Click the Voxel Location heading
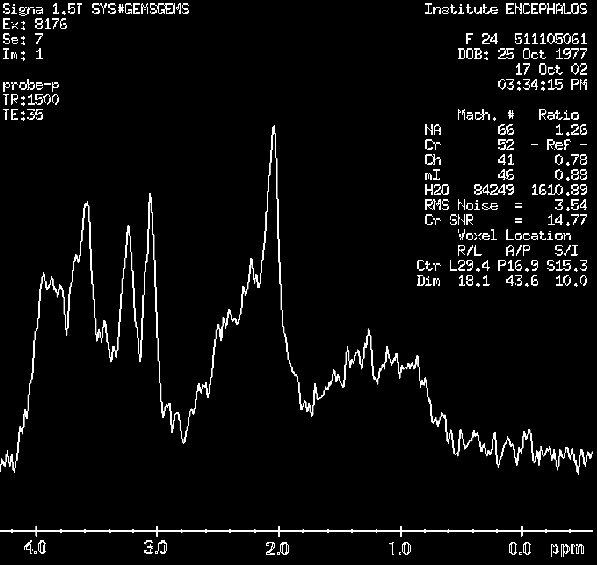Viewport: 597px width, 565px height. (x=514, y=235)
